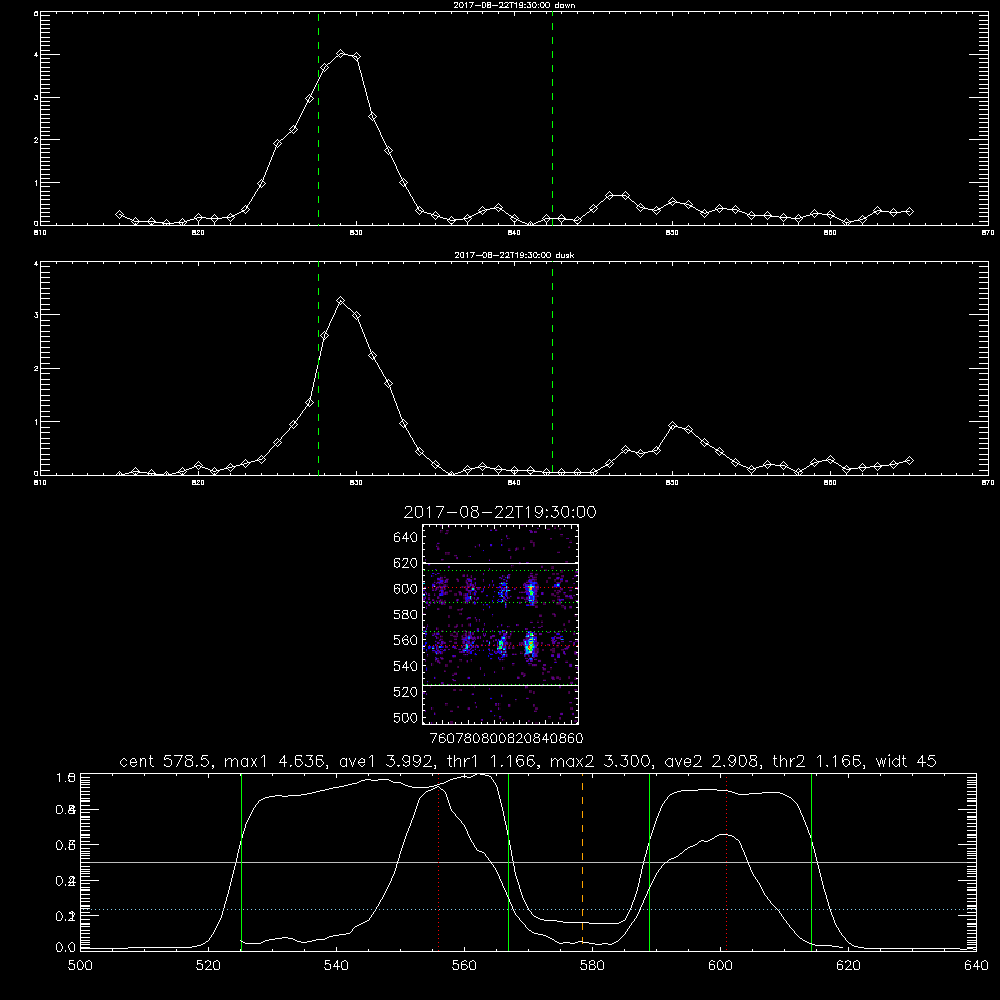The height and width of the screenshot is (1000, 1000).
Task: Click the '540' x-axis label of the bottom plot
Action: [336, 966]
